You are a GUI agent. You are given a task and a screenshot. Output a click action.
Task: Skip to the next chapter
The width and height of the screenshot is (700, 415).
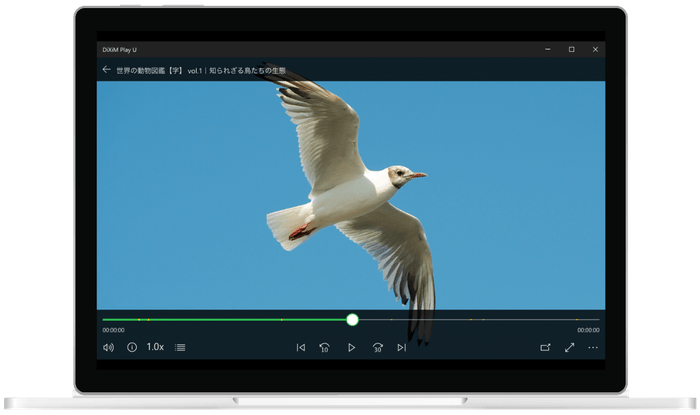click(401, 347)
